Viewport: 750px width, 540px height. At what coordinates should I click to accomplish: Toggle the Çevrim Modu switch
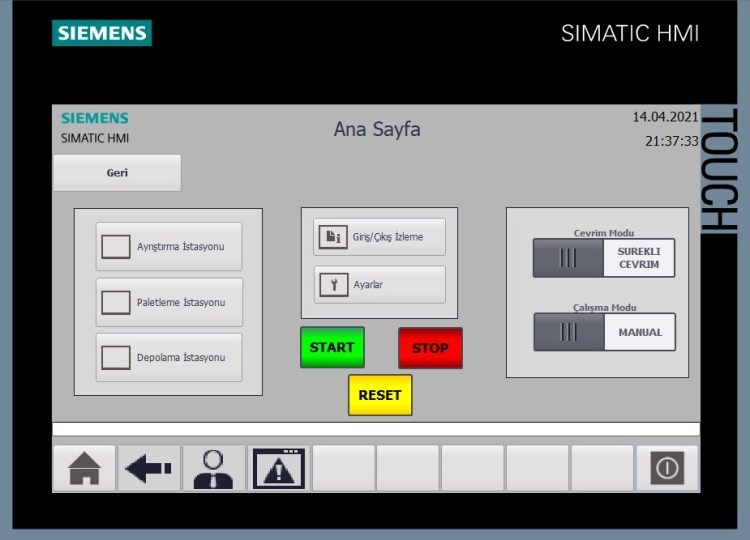[568, 258]
